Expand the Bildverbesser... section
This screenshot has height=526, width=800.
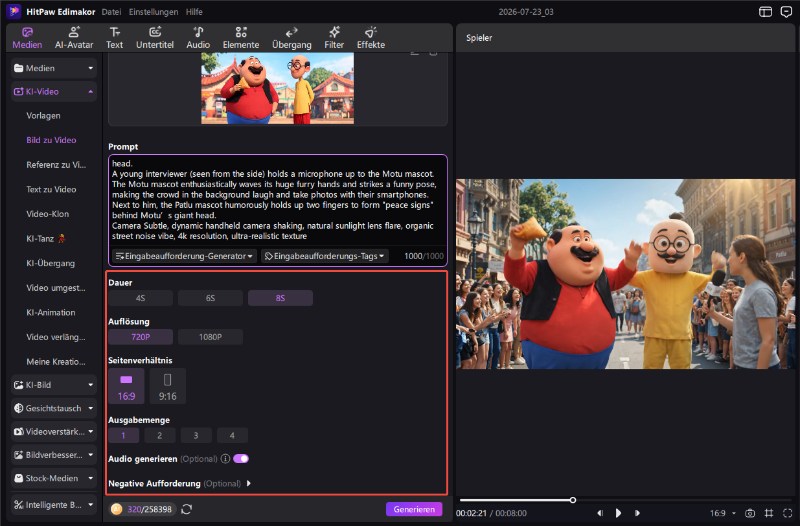click(x=54, y=455)
